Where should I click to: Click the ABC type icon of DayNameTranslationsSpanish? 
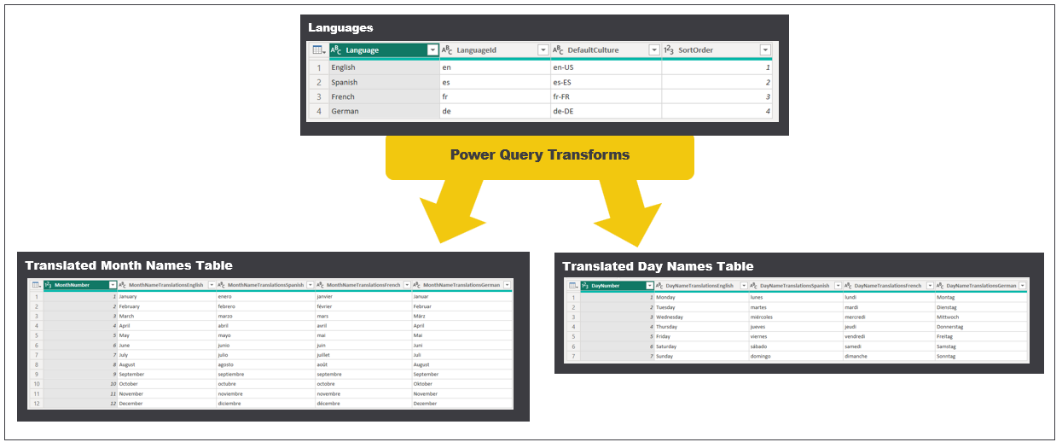754,285
